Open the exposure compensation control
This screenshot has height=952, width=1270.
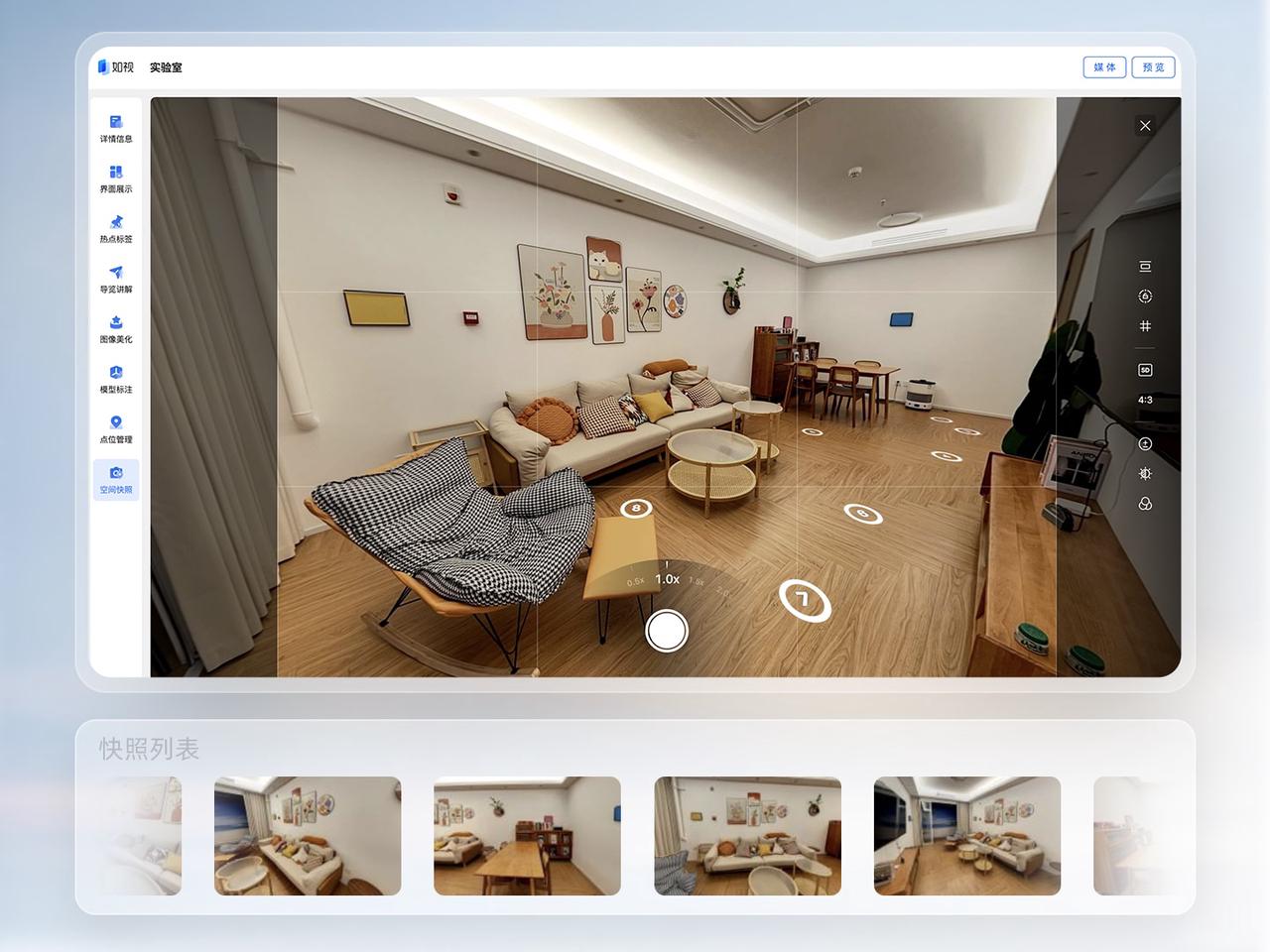click(x=1145, y=444)
